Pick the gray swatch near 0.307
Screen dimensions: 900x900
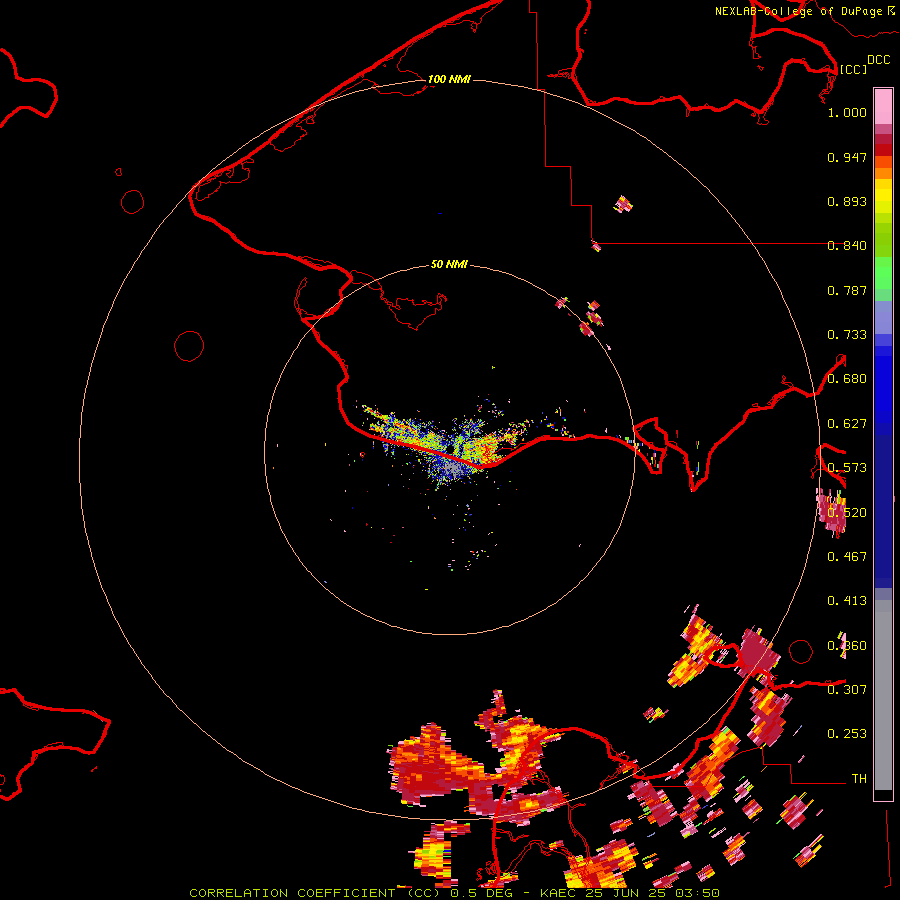883,700
